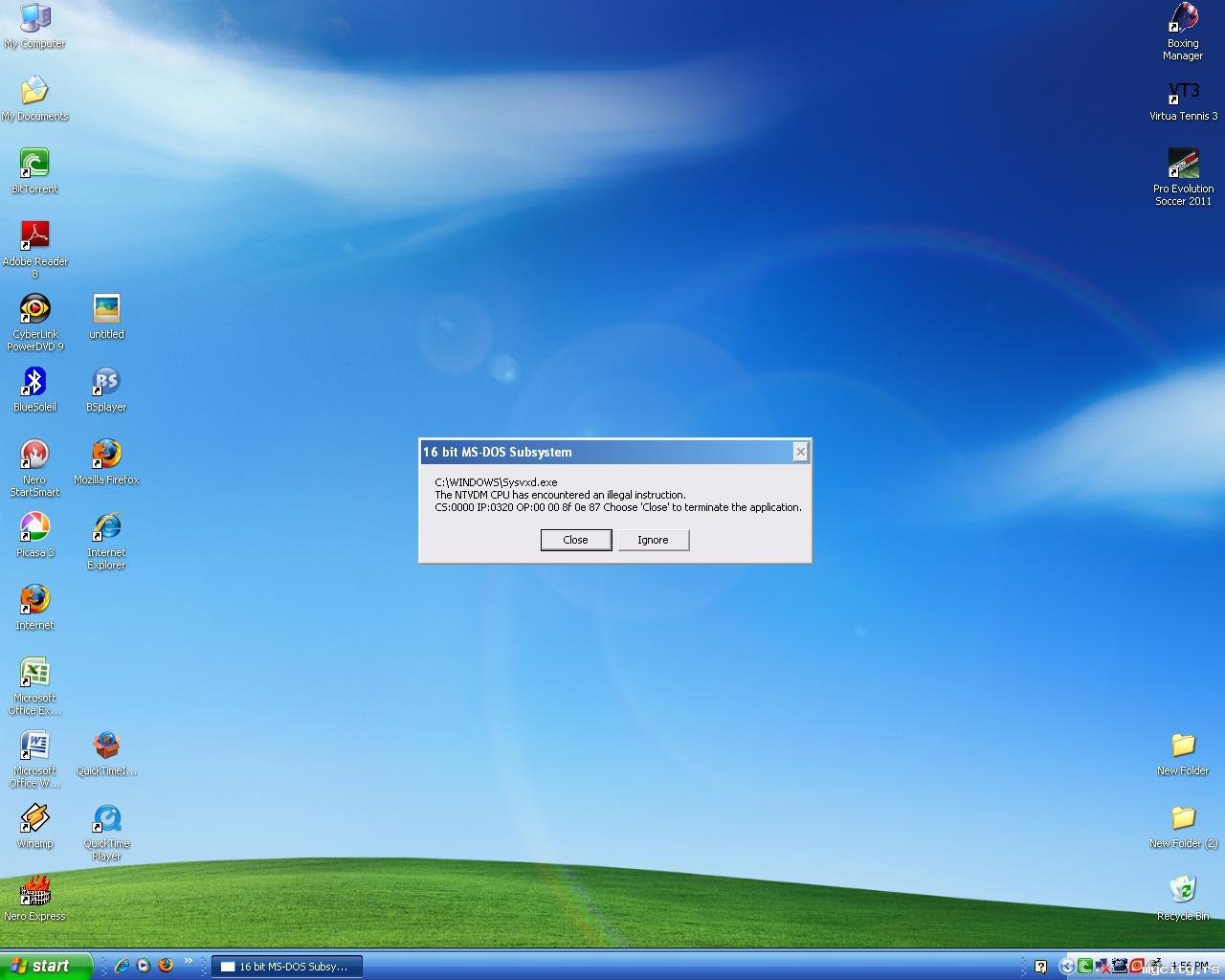
Task: Select the My Documents desktop icon
Action: coord(34,99)
